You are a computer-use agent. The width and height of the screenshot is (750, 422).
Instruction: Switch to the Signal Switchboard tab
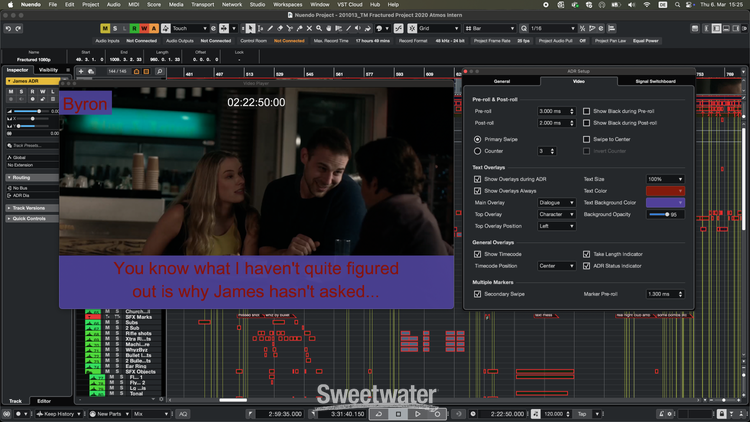tap(654, 81)
